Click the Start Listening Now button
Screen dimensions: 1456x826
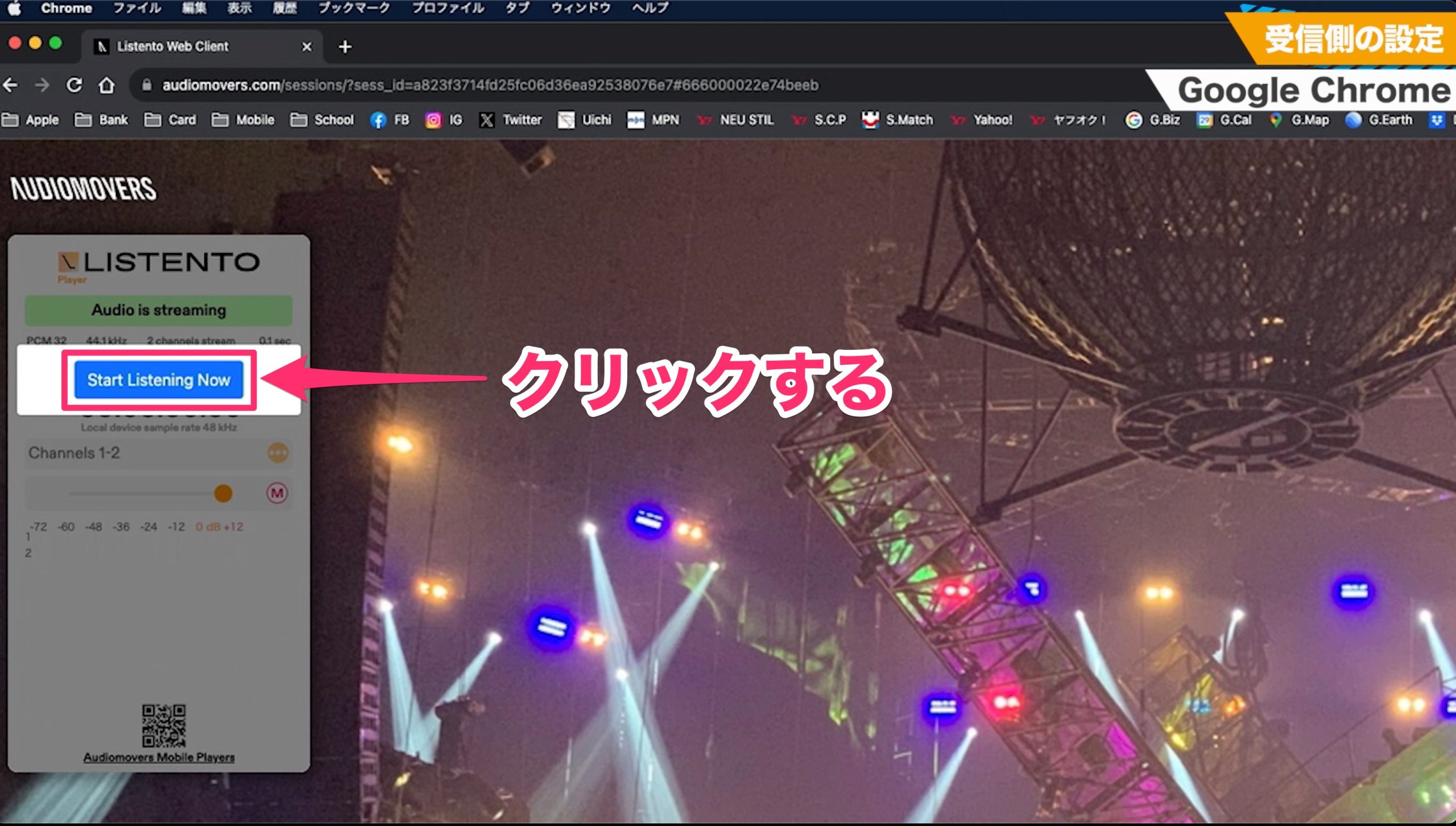click(159, 379)
